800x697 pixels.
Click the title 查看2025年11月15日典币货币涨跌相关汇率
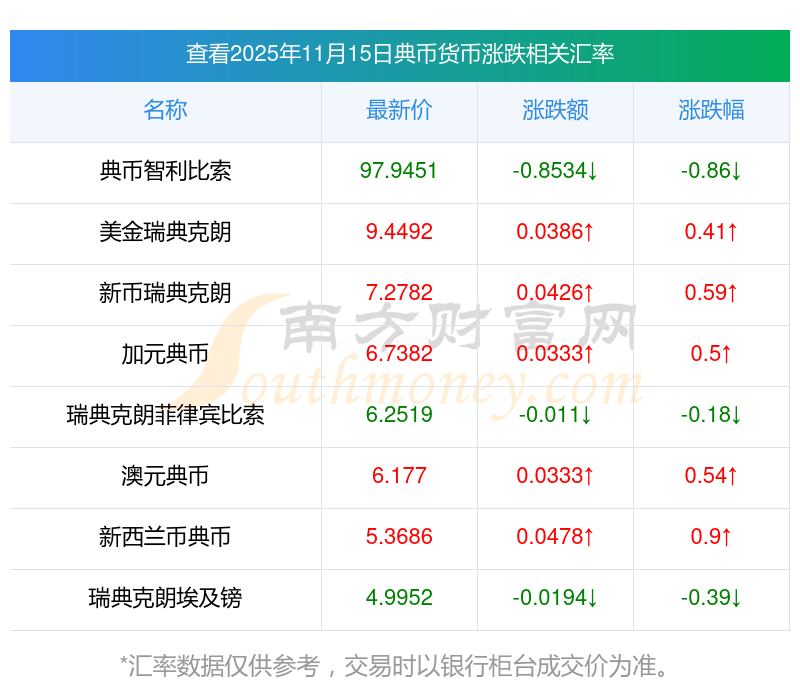[399, 54]
